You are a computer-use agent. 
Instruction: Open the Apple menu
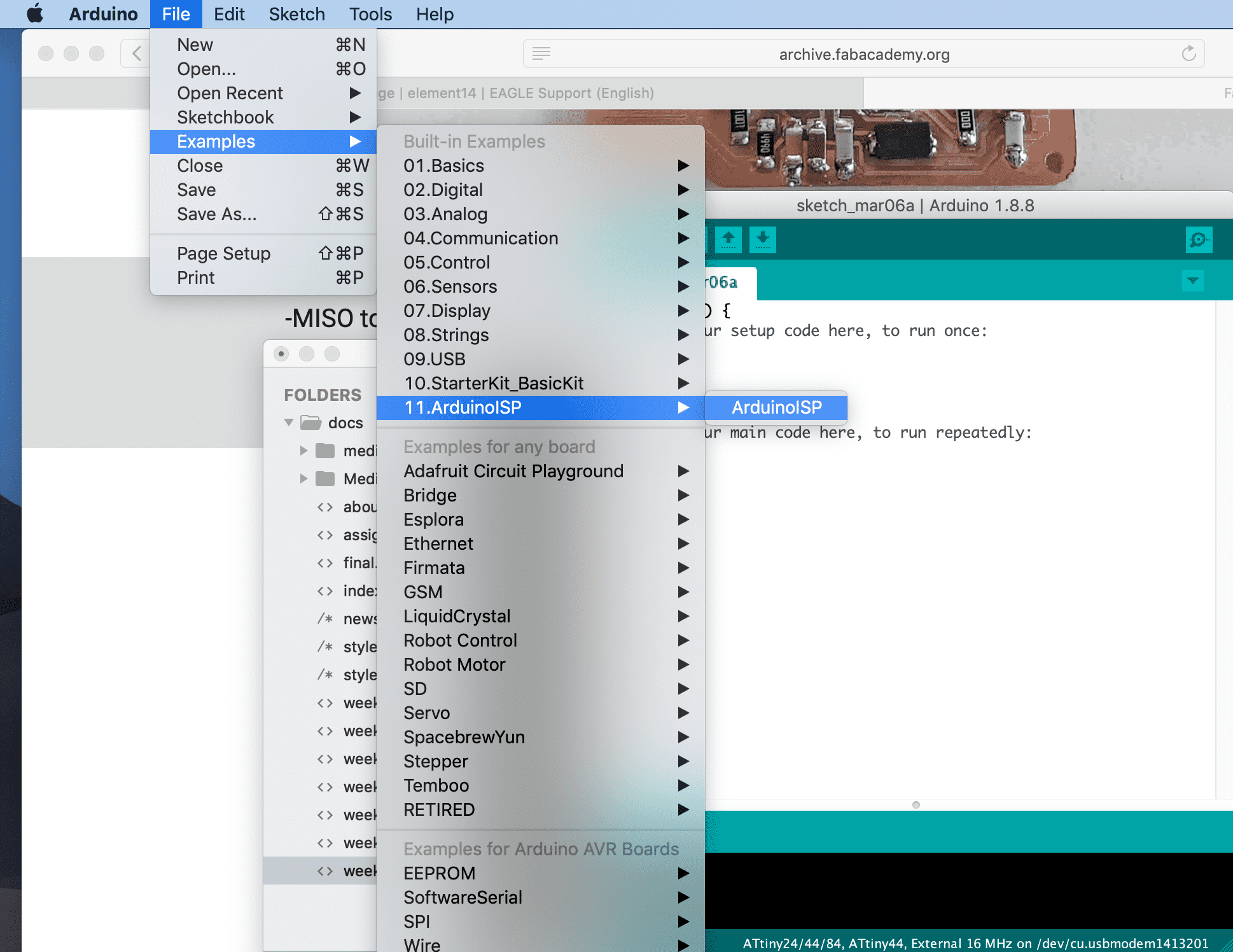tap(35, 14)
